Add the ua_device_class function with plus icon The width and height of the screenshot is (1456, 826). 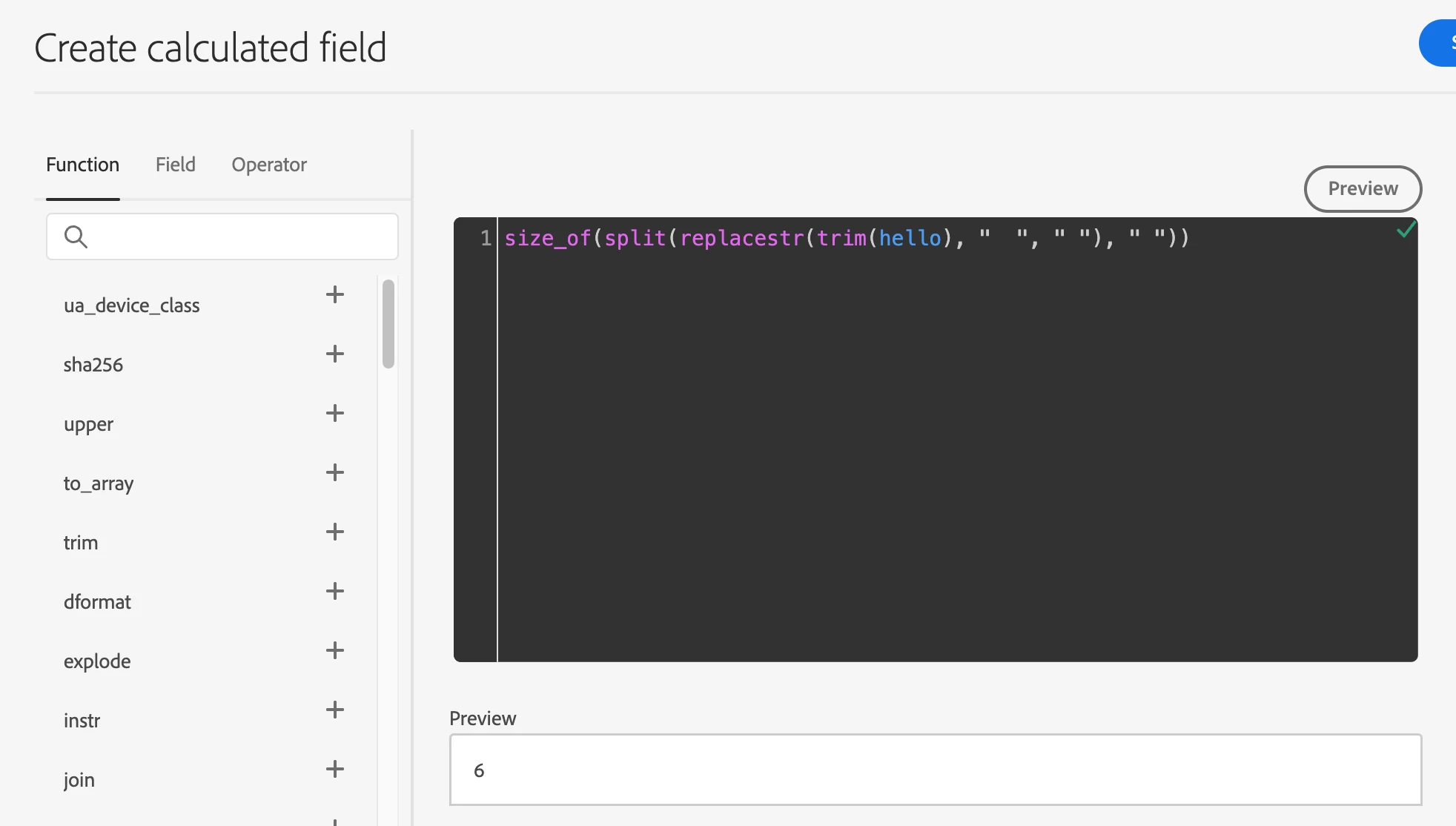point(335,294)
